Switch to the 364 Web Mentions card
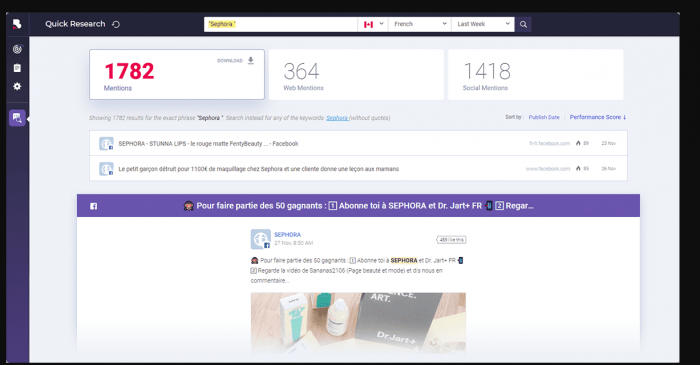700x365 pixels. tap(356, 75)
